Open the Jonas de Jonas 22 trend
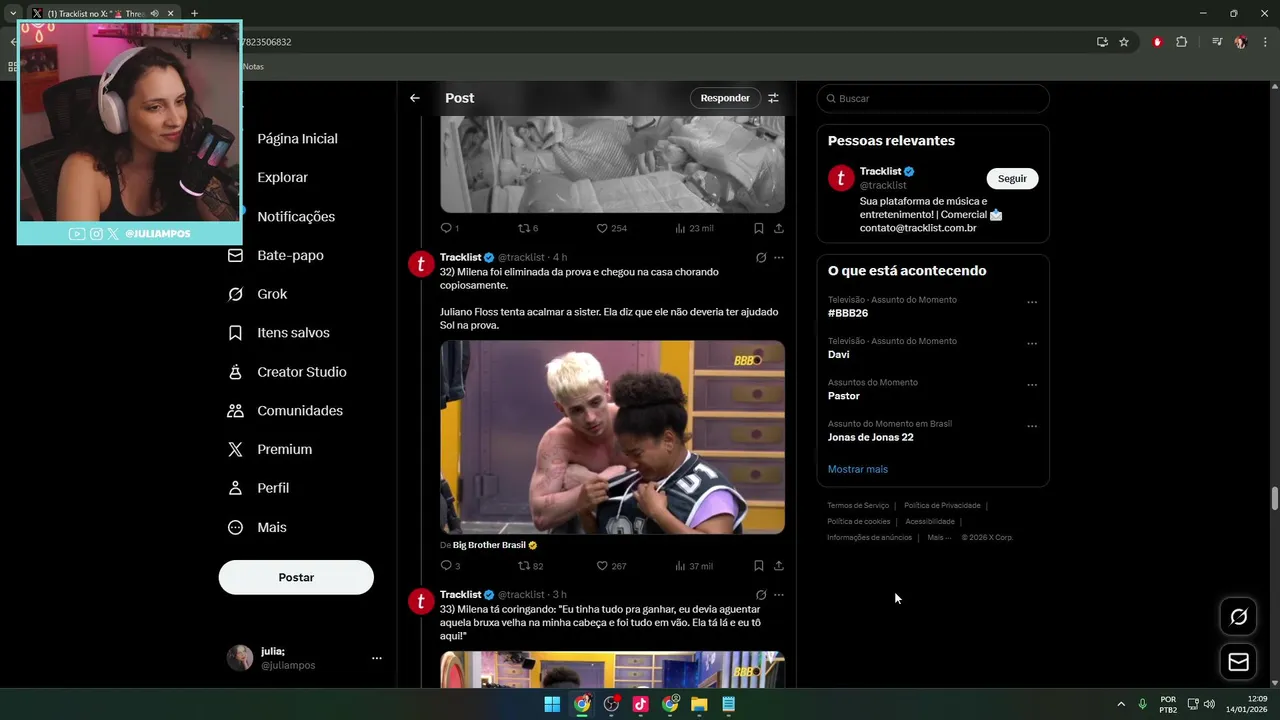The height and width of the screenshot is (720, 1280). click(870, 437)
